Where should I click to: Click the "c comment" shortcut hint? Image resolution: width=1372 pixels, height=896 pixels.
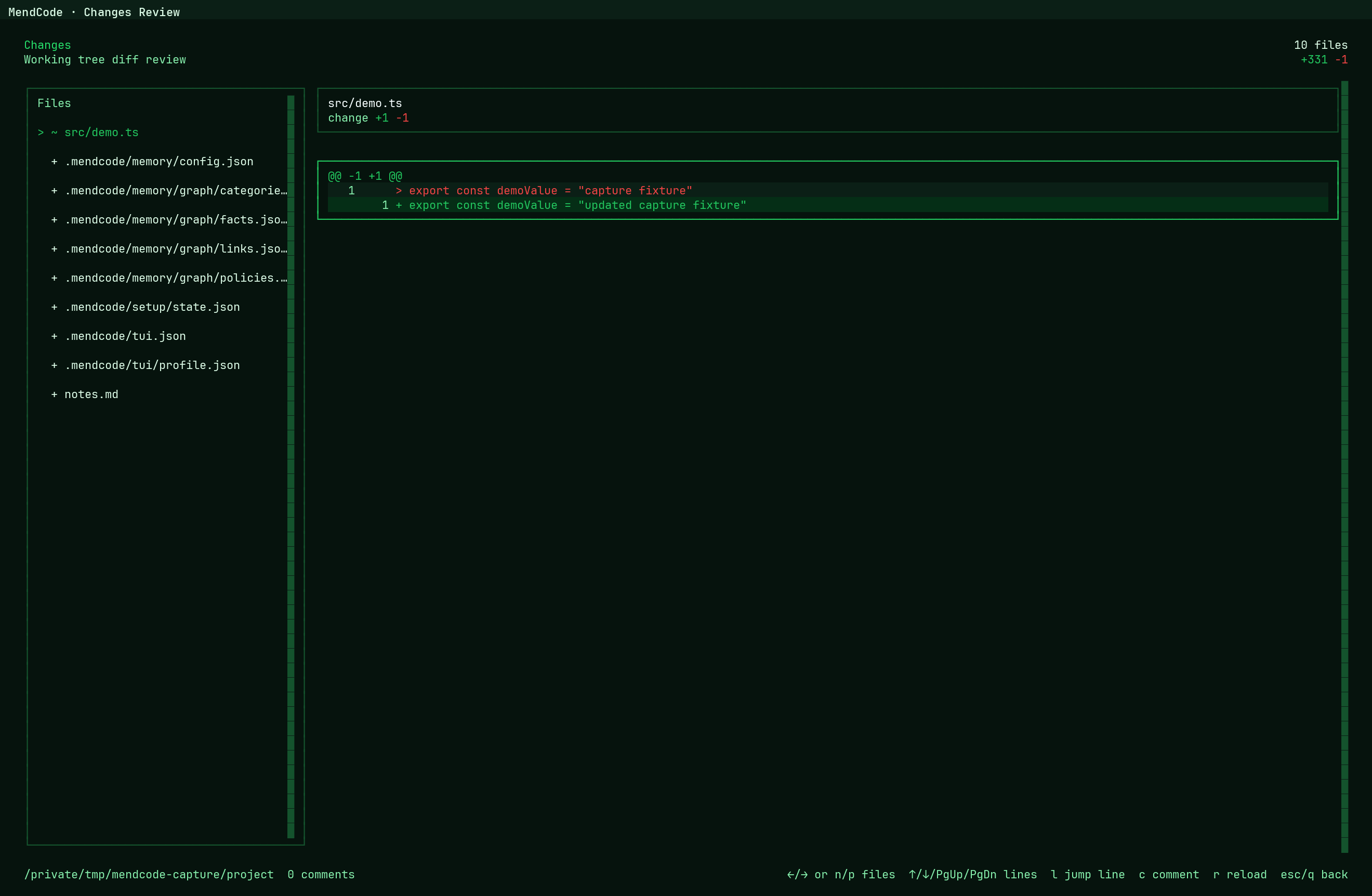coord(1168,875)
